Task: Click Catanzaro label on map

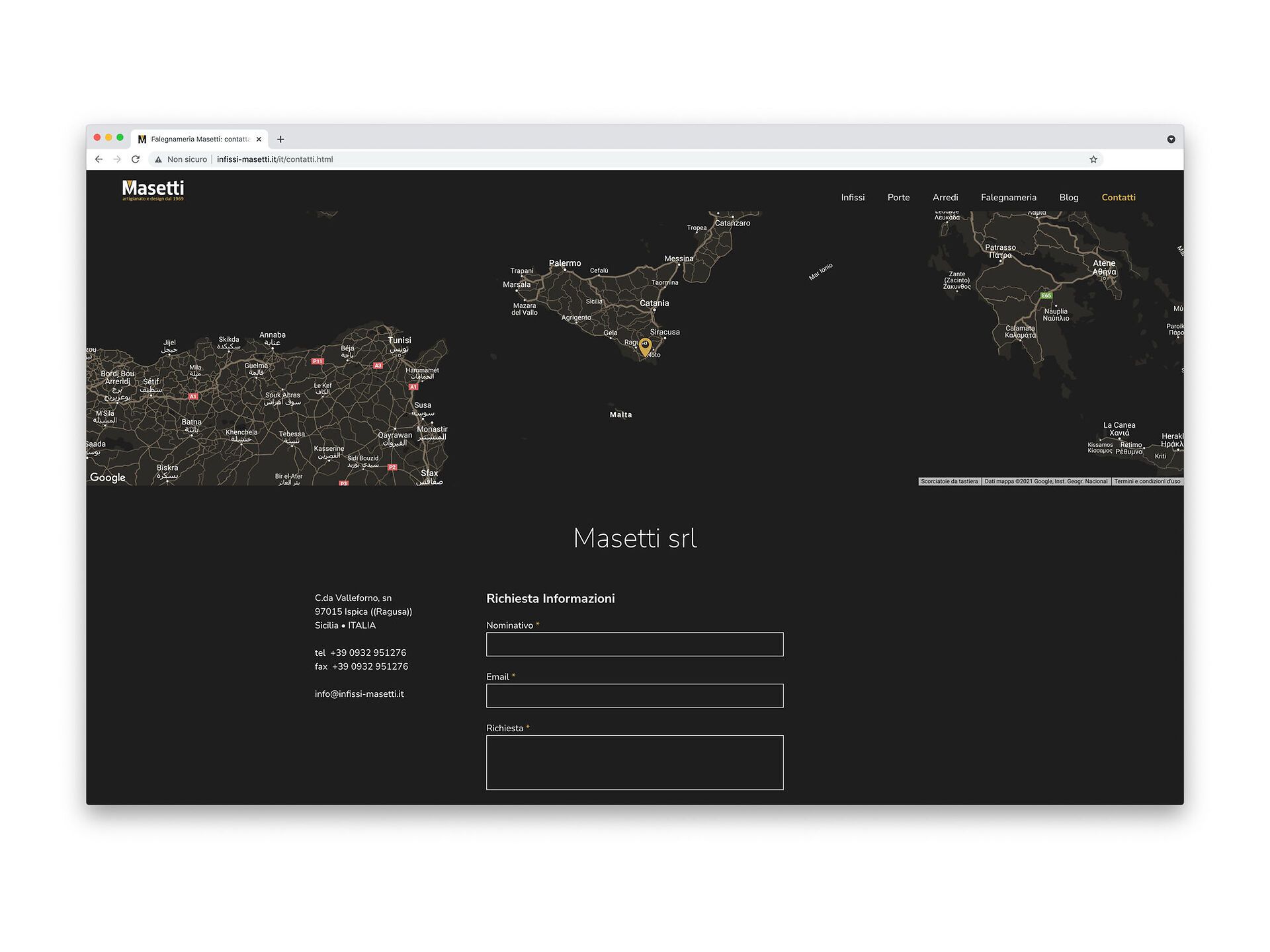Action: point(732,223)
